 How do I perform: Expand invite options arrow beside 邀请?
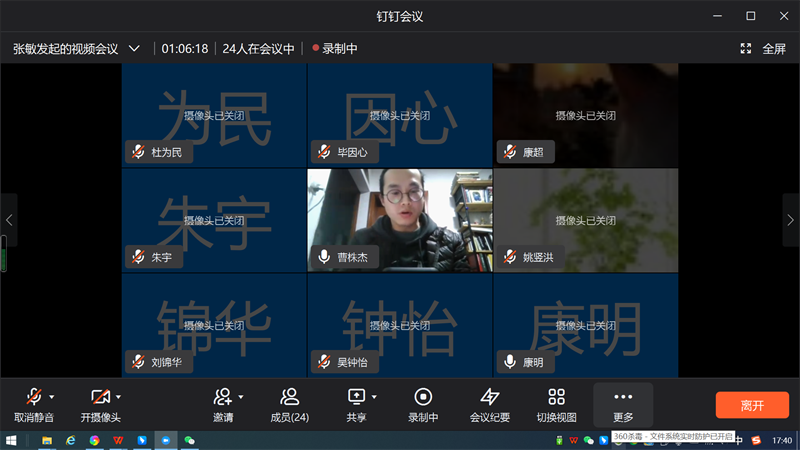point(241,397)
